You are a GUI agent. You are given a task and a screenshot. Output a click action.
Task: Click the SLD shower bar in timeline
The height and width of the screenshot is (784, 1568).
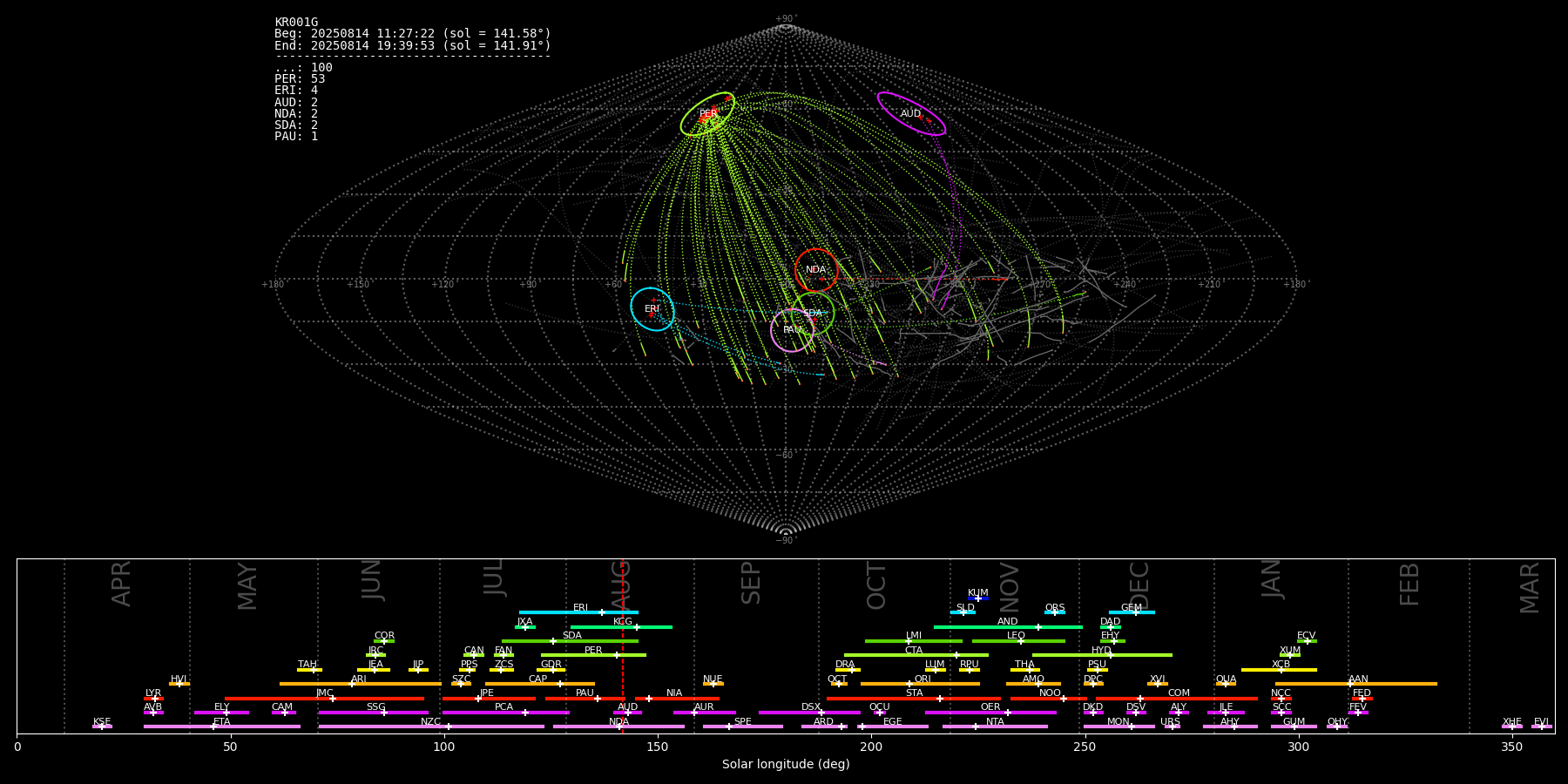click(x=963, y=612)
